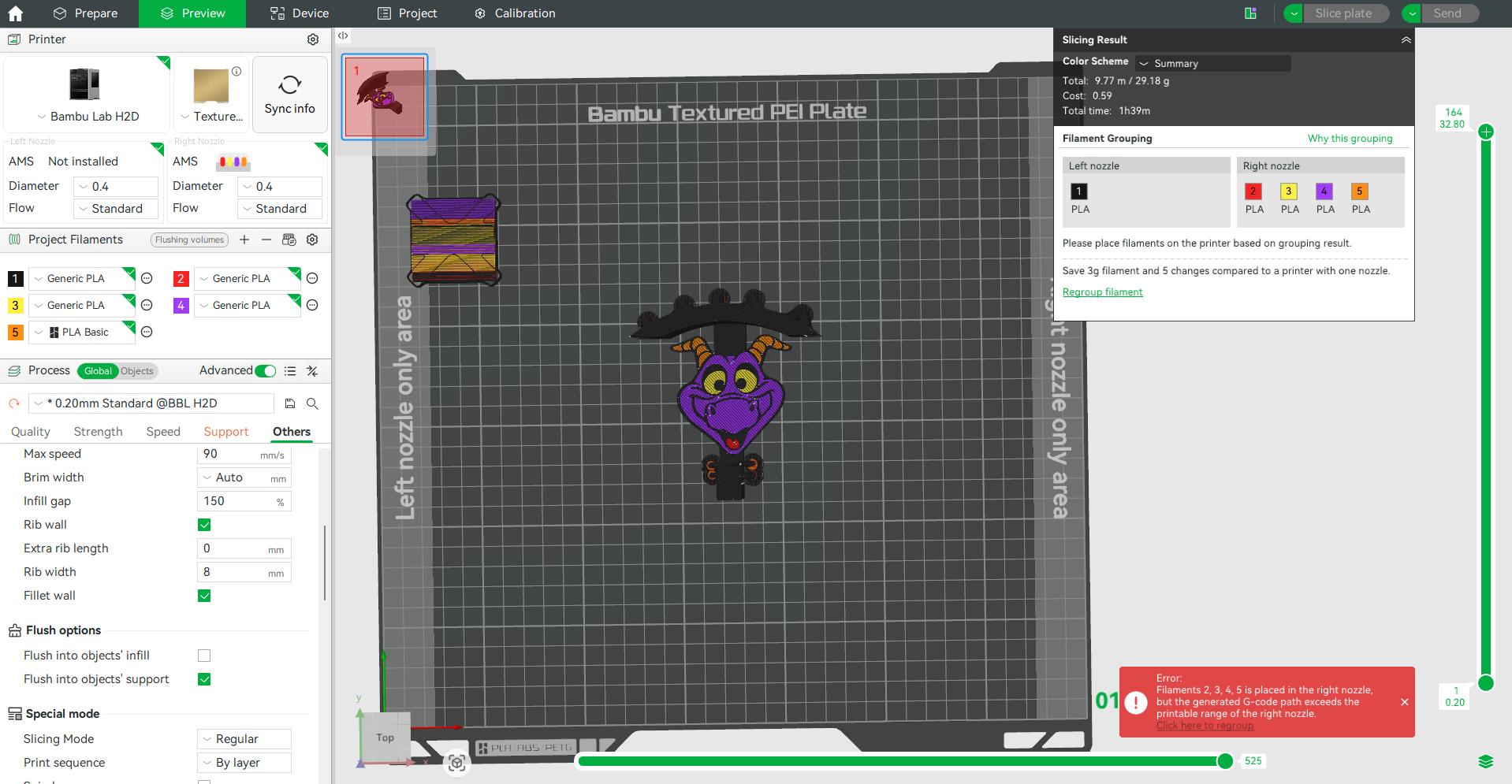
Task: Open filament 2 options icon
Action: tap(312, 278)
